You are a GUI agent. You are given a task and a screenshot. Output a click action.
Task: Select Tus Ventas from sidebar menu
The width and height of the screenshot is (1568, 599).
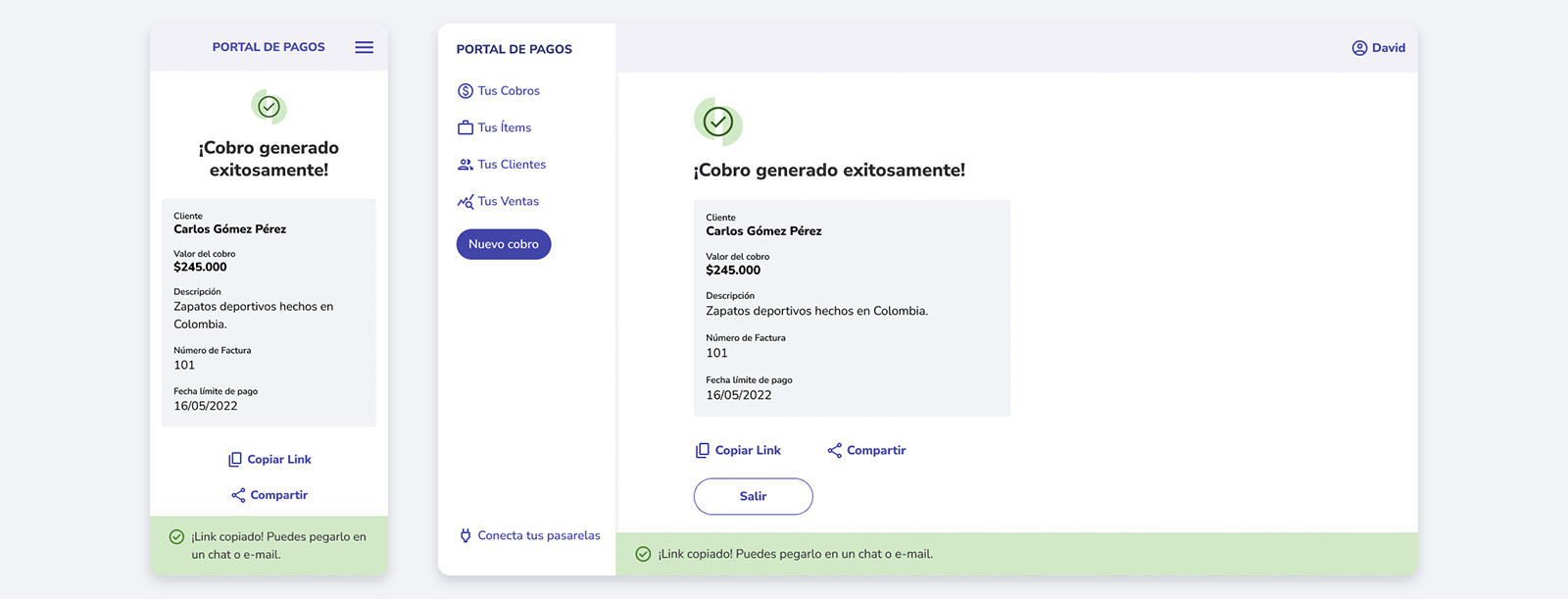508,202
